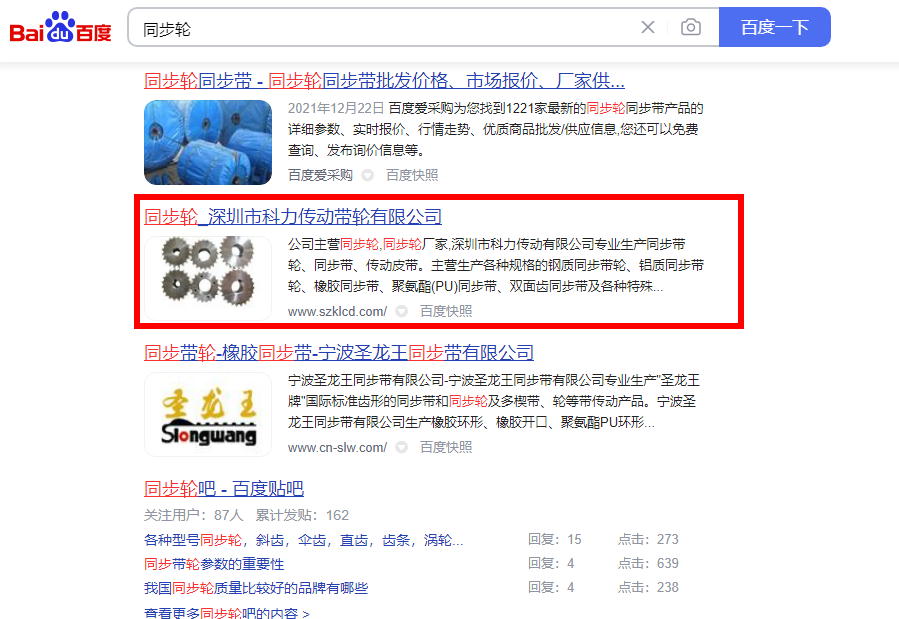
Task: Click the blue conveyor belt rolls thumbnail
Action: 208,142
